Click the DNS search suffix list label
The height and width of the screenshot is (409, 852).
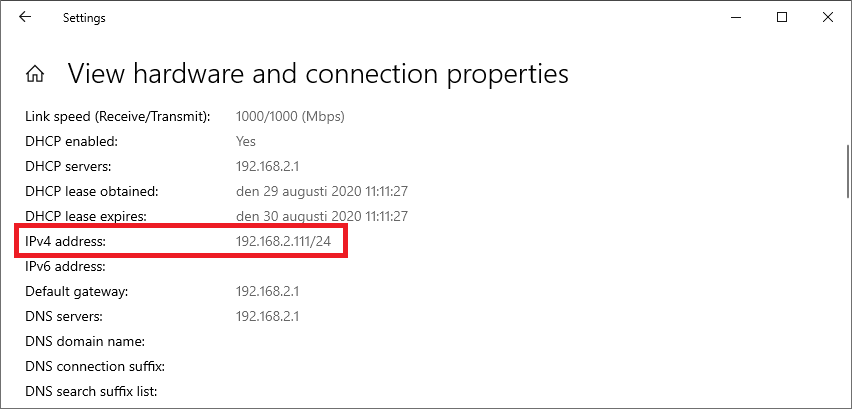tap(91, 392)
